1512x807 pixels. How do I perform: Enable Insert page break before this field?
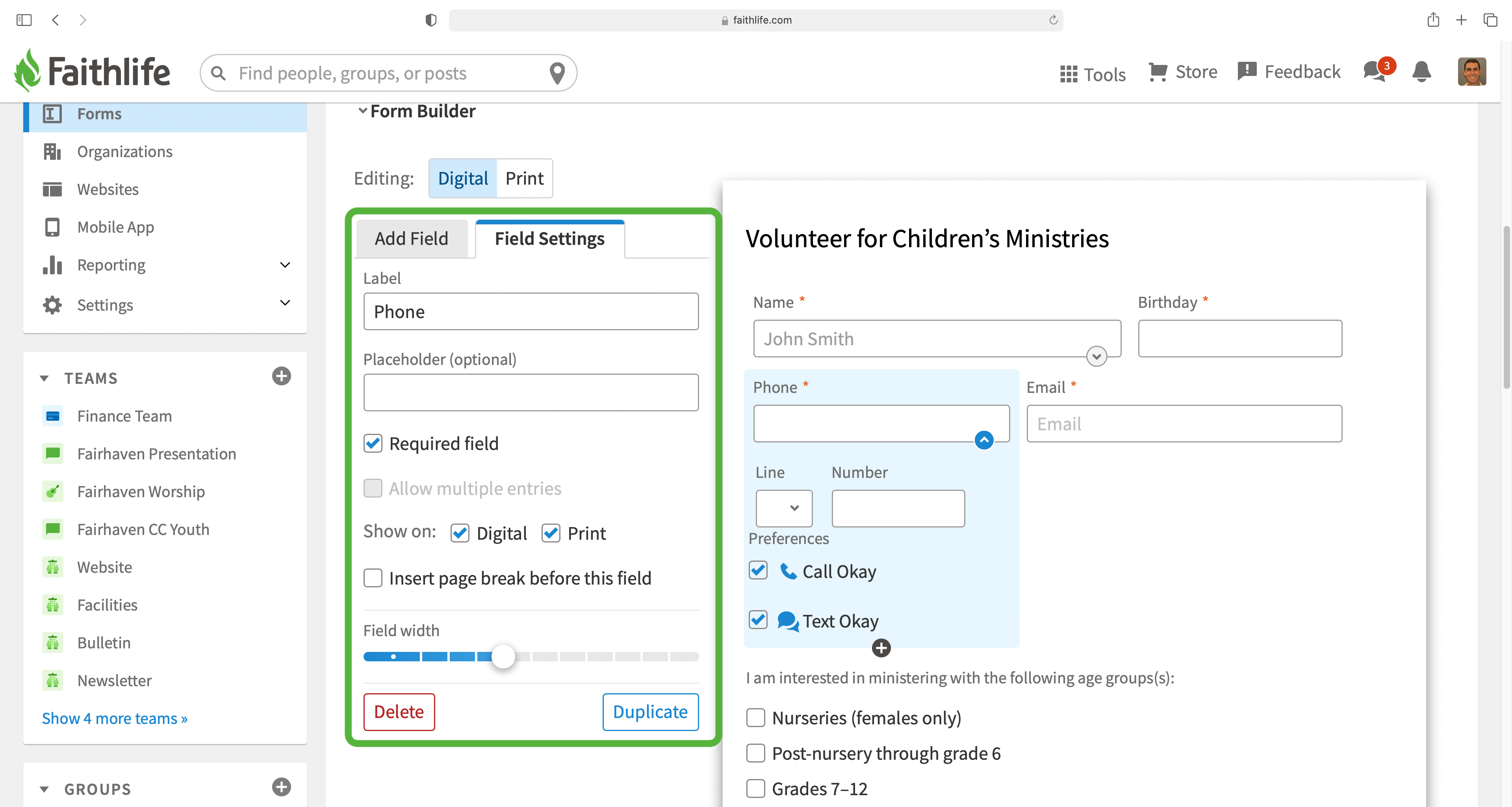(x=373, y=577)
